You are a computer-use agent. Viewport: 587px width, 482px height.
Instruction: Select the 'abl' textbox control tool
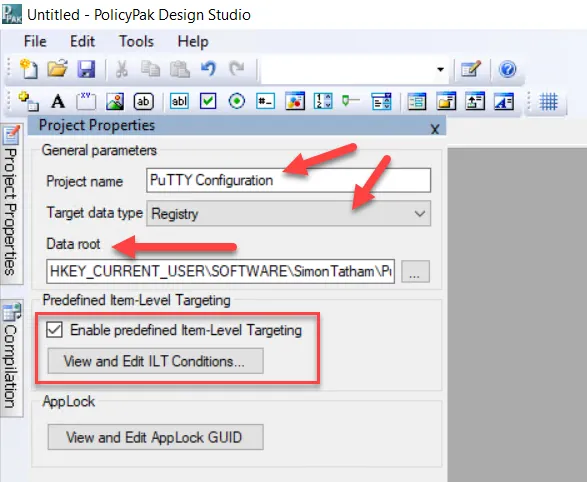coord(179,101)
